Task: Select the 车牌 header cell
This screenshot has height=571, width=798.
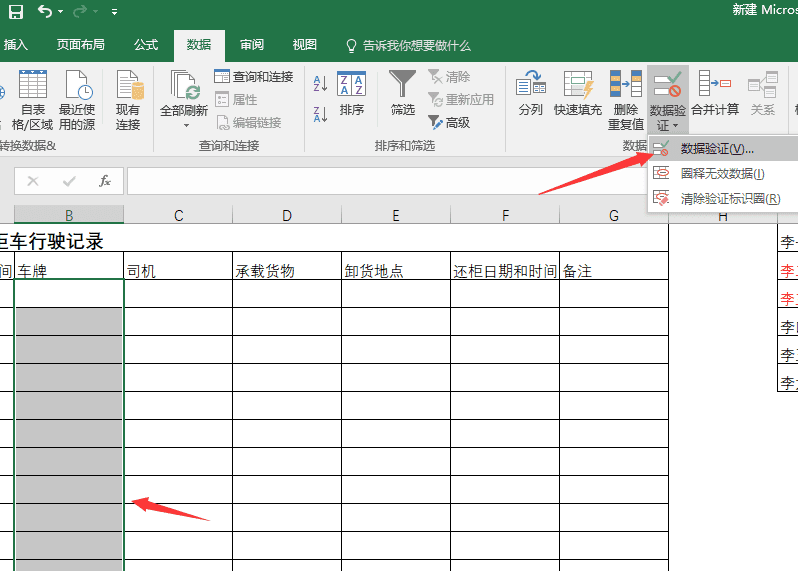Action: (69, 266)
